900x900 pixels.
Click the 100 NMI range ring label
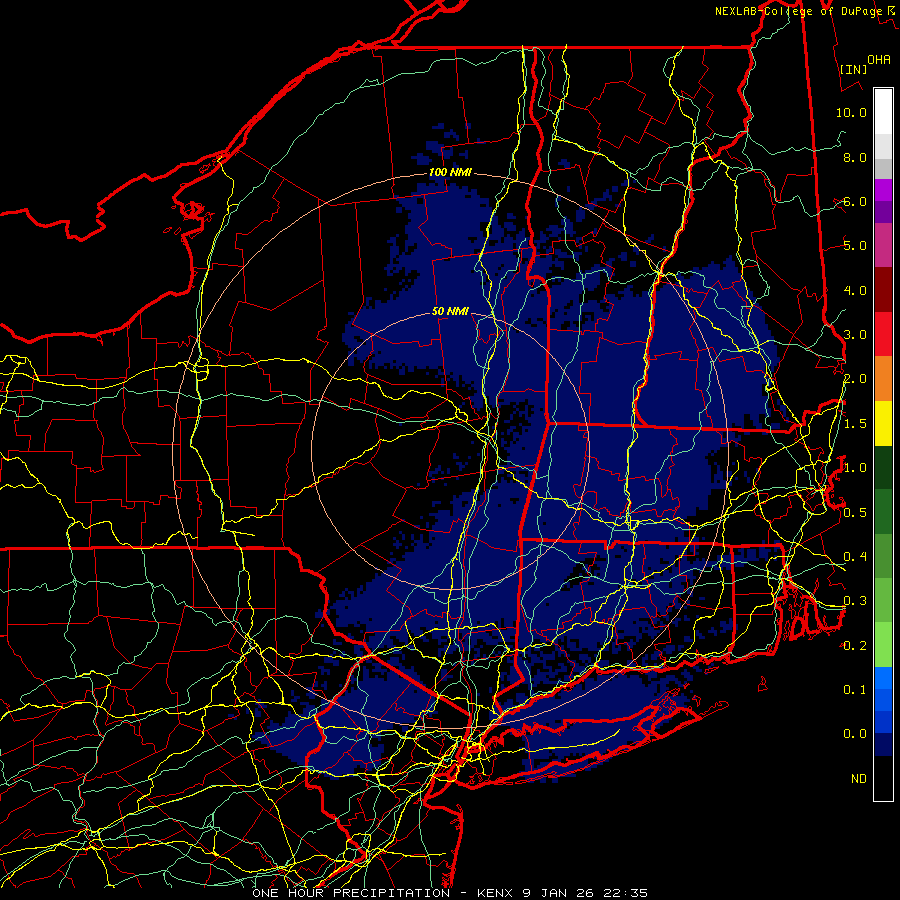(450, 172)
